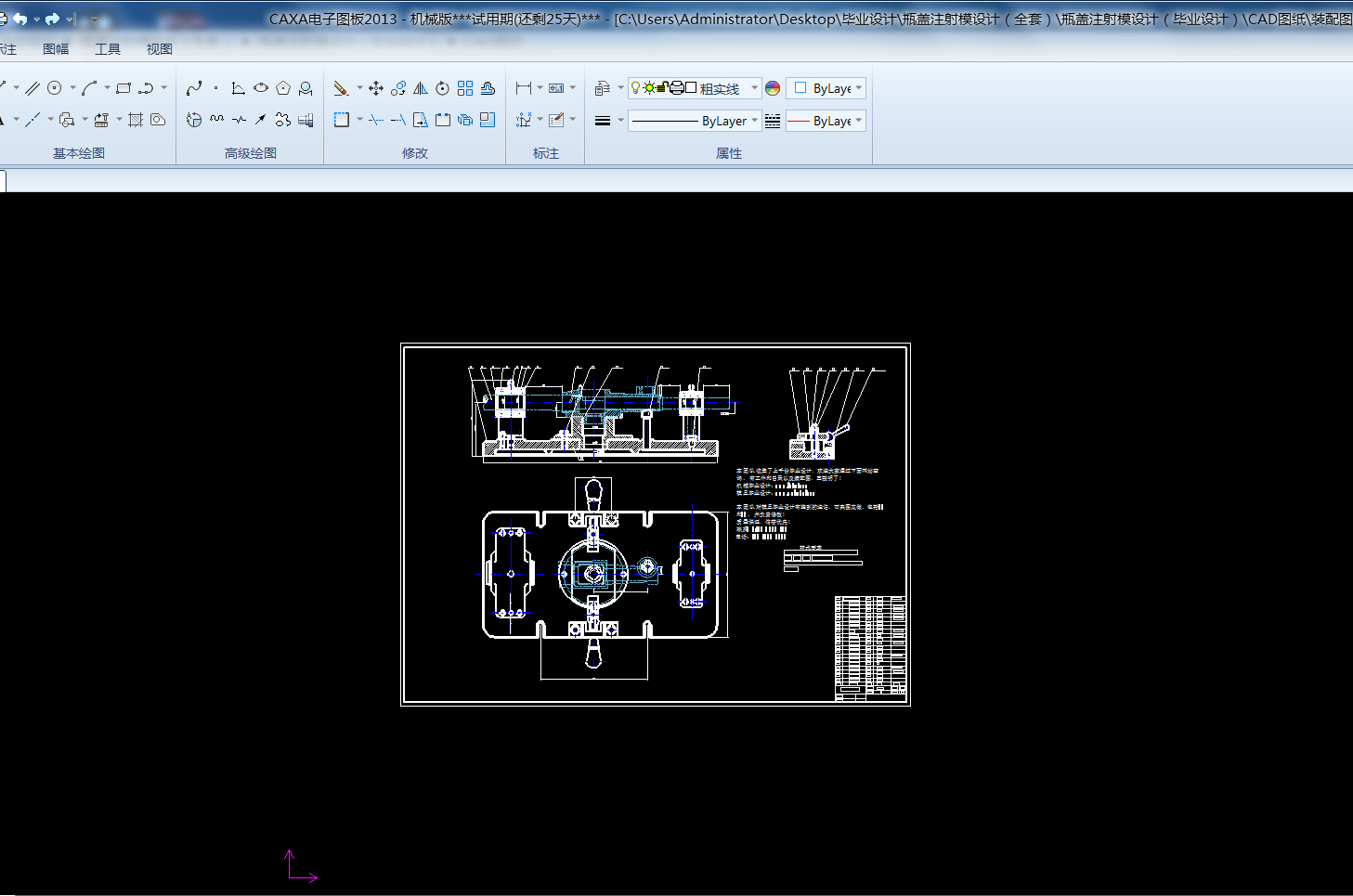Expand the Arc tool dropdown arrow

(107, 88)
